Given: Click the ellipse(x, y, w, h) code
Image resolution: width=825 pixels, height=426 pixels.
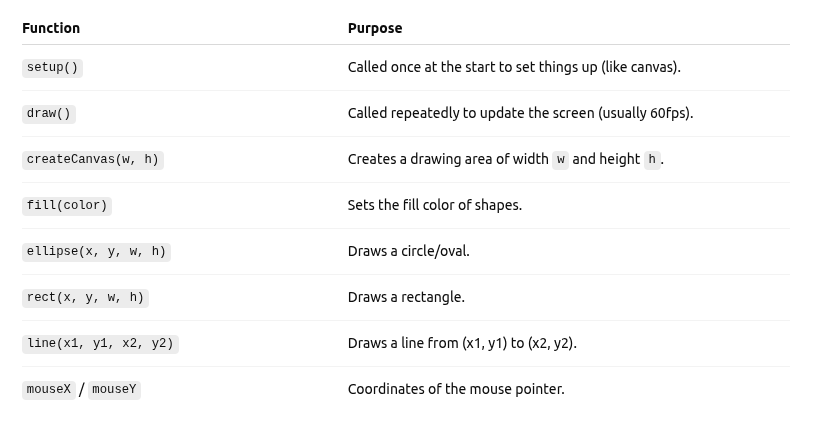Looking at the screenshot, I should [97, 252].
